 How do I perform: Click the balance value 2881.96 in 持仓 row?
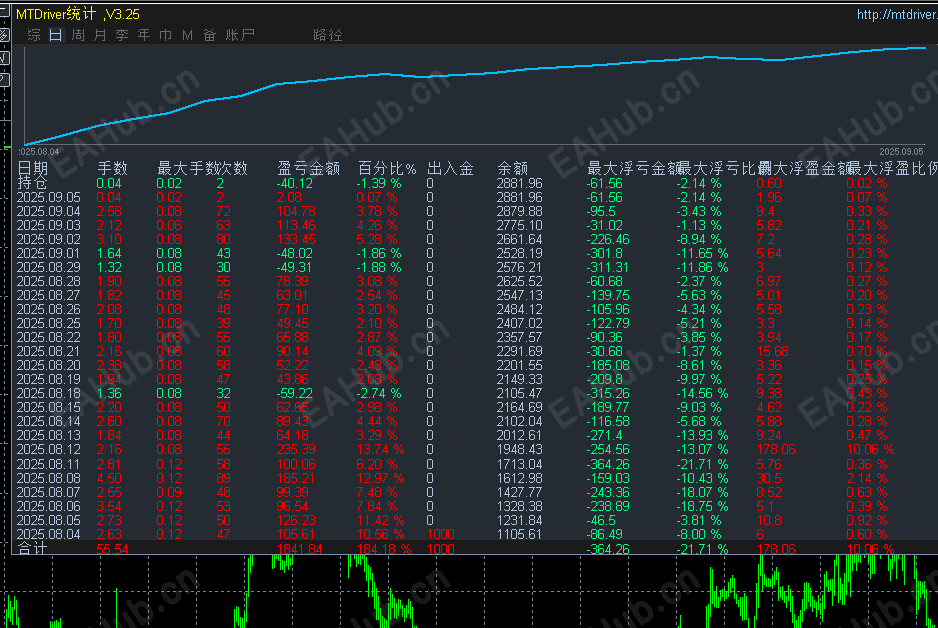pyautogui.click(x=519, y=184)
